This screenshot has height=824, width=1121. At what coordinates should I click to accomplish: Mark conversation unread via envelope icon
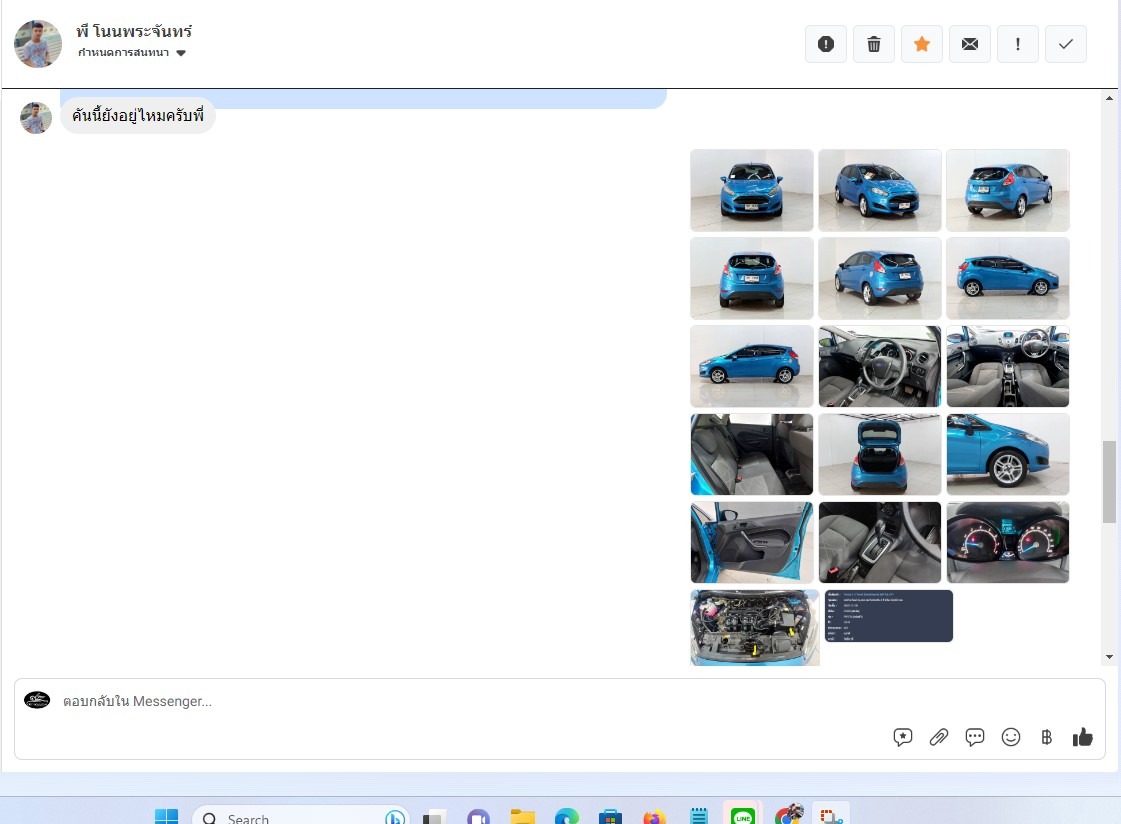click(970, 44)
